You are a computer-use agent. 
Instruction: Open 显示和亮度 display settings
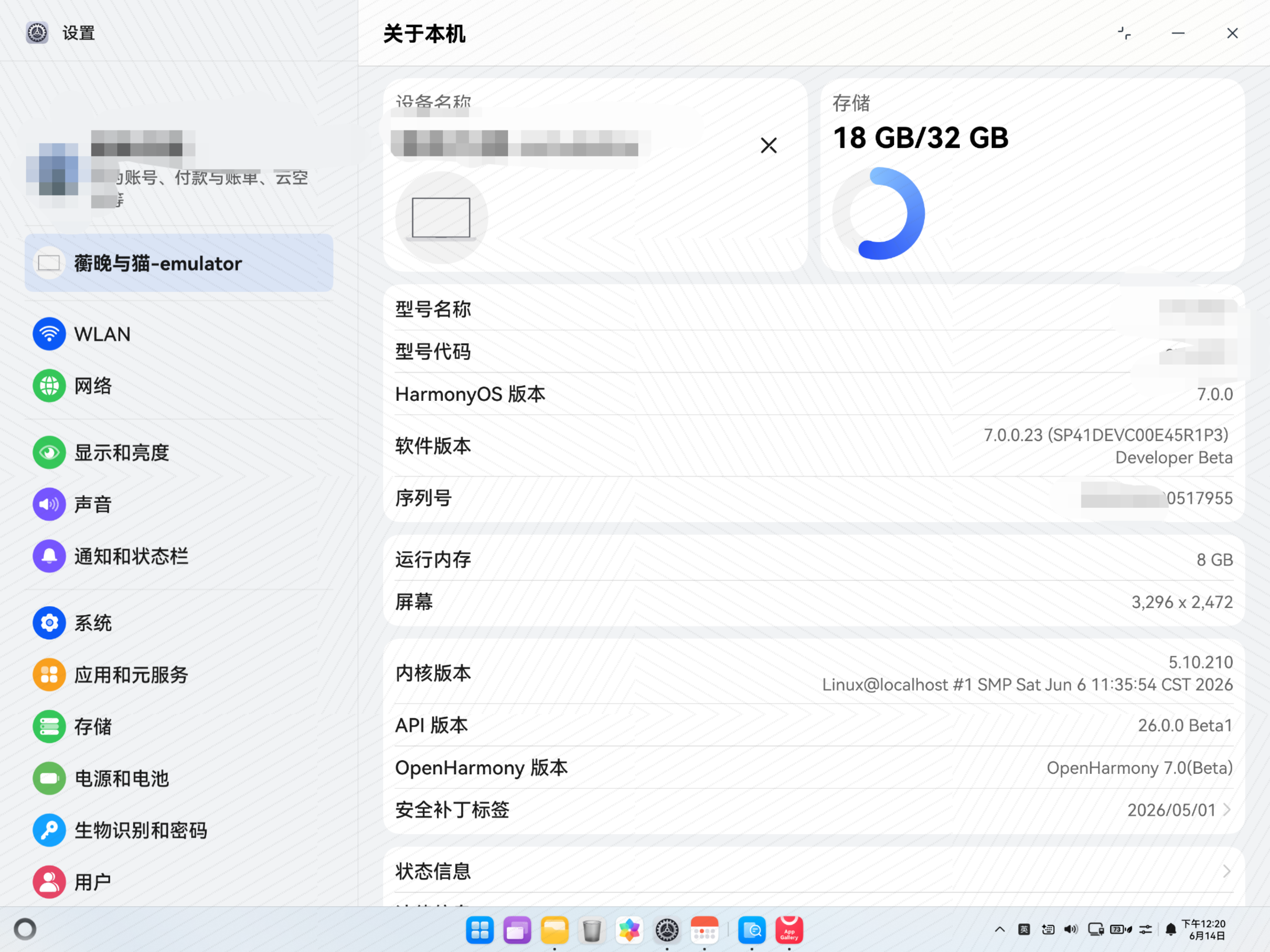[x=178, y=453]
